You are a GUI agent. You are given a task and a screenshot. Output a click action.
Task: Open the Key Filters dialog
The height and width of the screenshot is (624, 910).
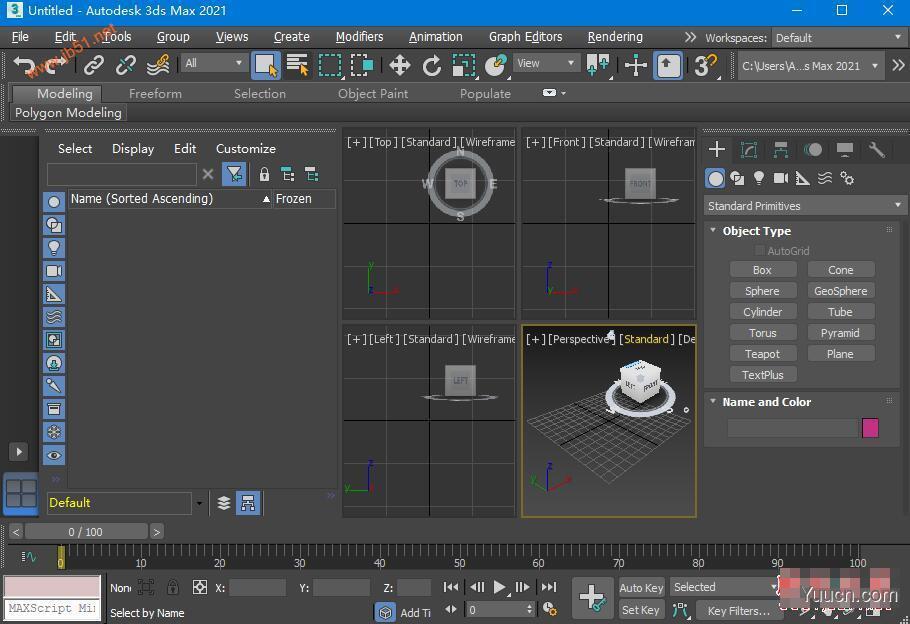pos(738,610)
